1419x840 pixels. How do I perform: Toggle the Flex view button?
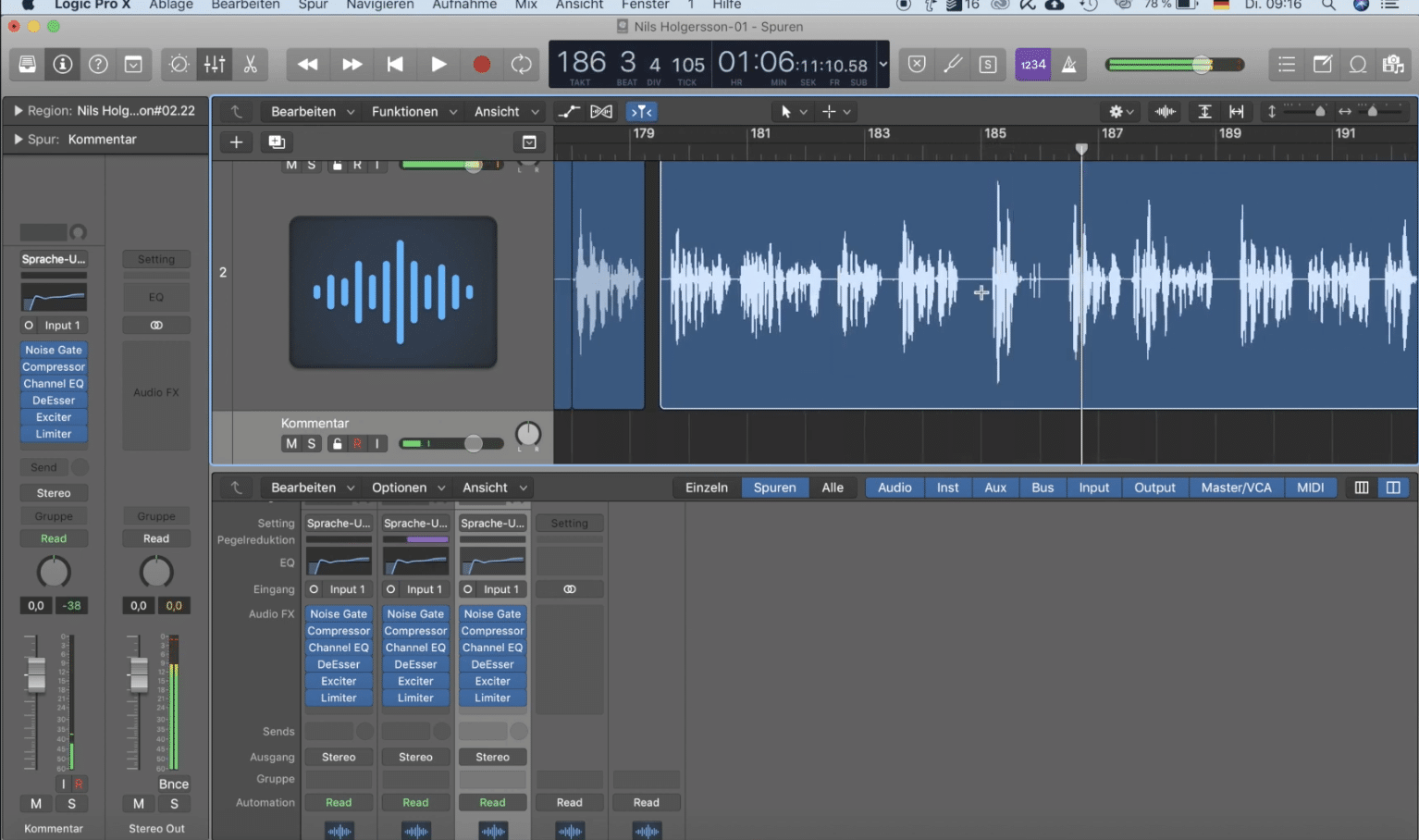pos(601,112)
